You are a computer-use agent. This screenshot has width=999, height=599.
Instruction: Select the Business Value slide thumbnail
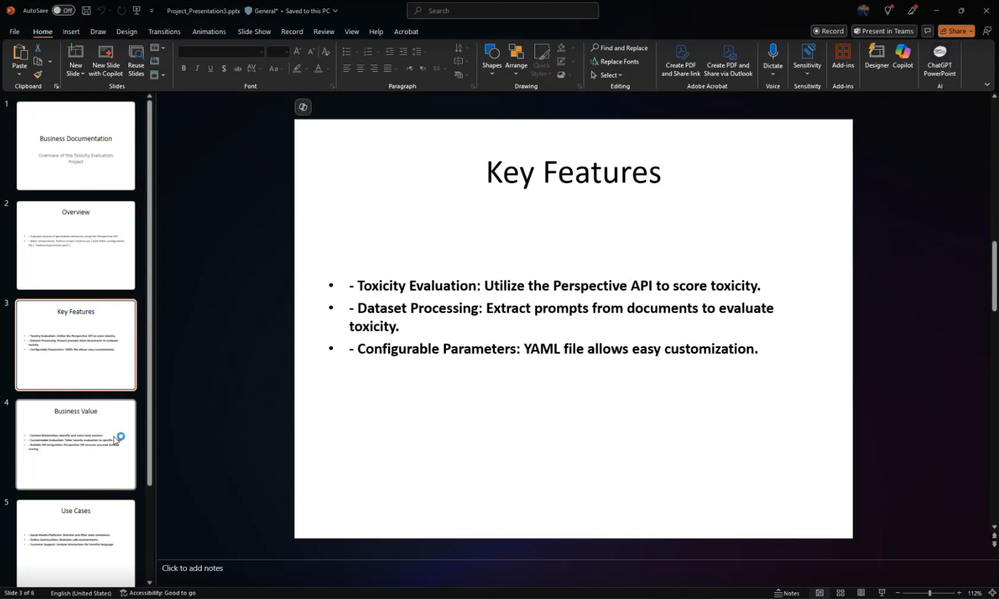tap(76, 444)
